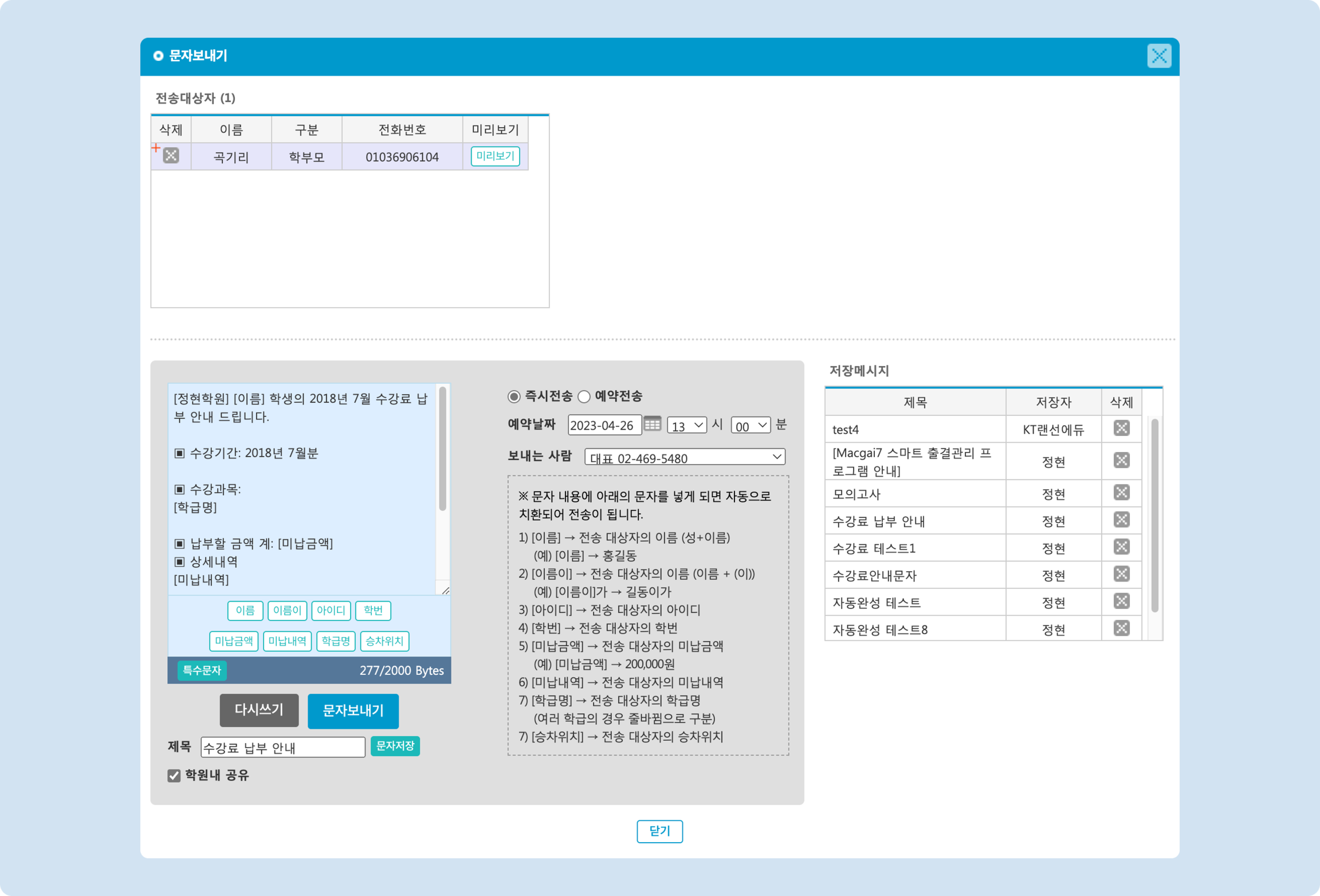Viewport: 1320px width, 896px height.
Task: Open the reservation date calendar picker
Action: point(652,424)
